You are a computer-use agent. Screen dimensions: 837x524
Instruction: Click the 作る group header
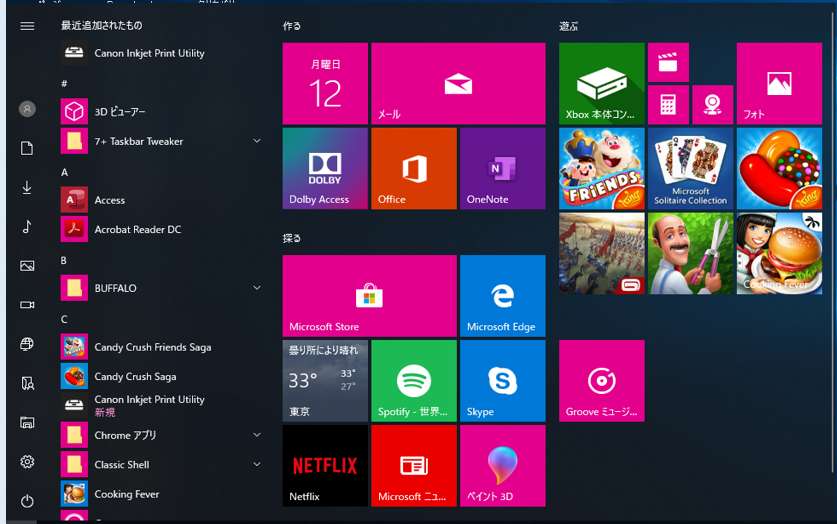[x=292, y=26]
